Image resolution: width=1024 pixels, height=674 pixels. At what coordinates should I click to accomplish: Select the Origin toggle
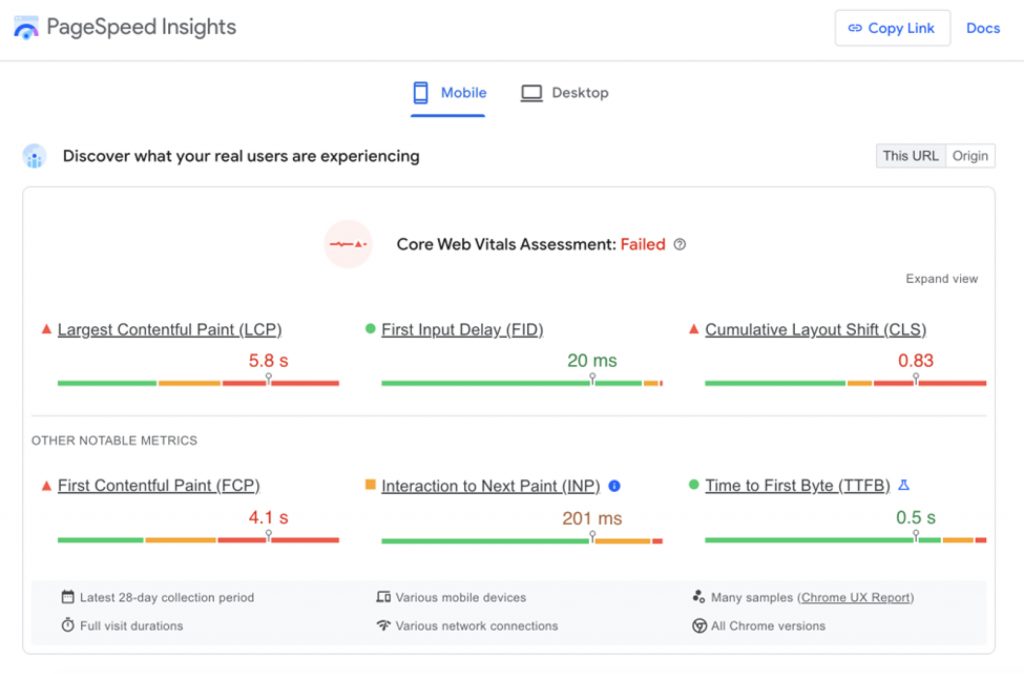[970, 156]
